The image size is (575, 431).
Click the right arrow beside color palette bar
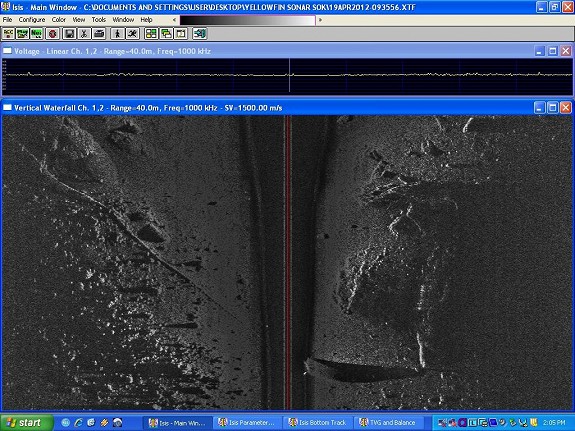click(x=320, y=20)
